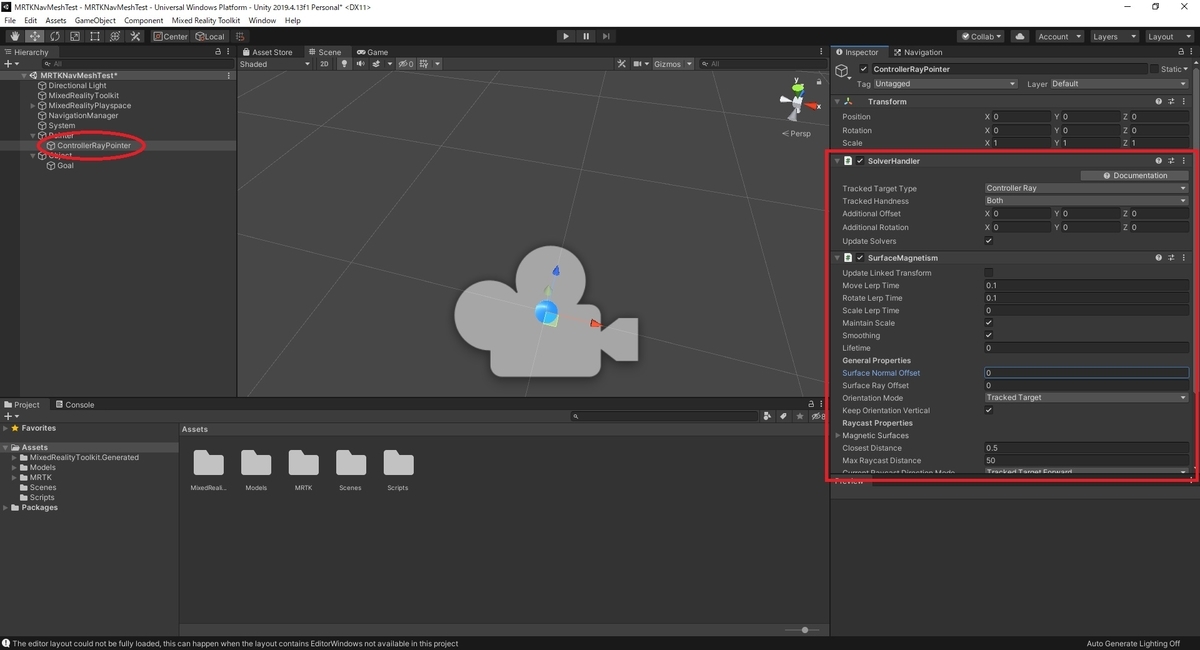Image resolution: width=1200 pixels, height=650 pixels.
Task: Open Scene view tools settings icon
Action: pyautogui.click(x=621, y=64)
